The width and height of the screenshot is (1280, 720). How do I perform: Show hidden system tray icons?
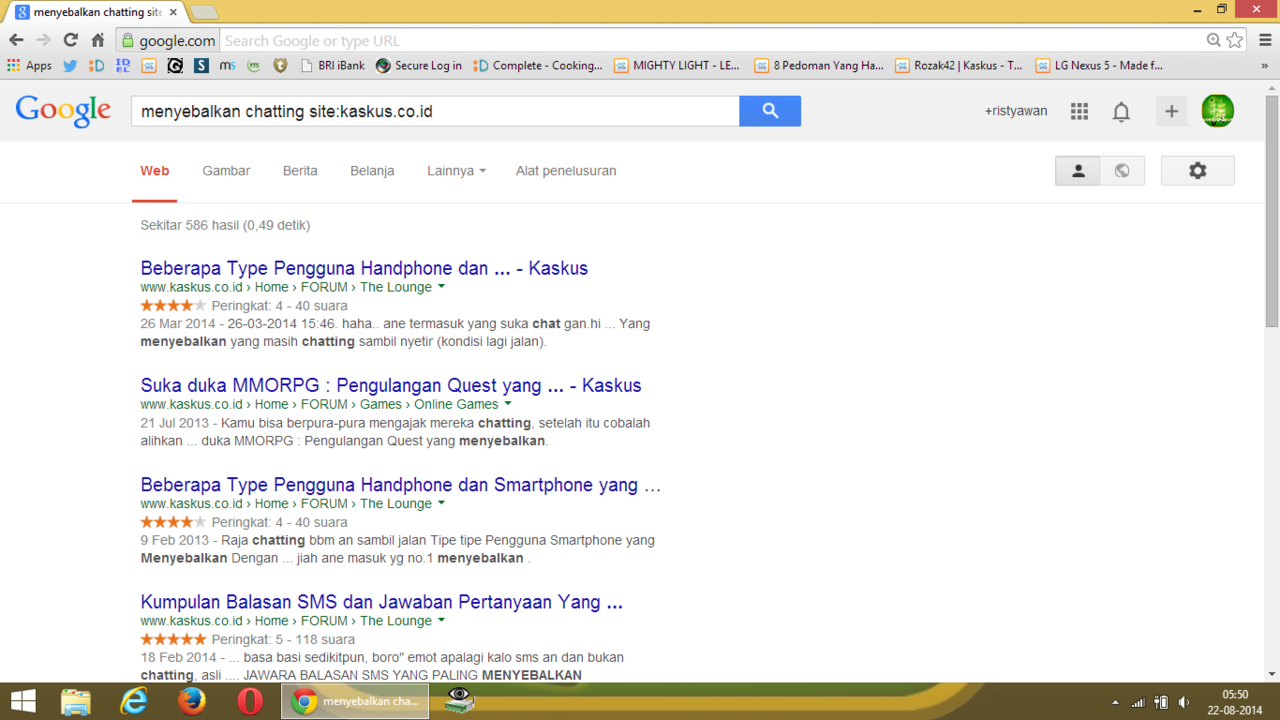pos(1115,702)
